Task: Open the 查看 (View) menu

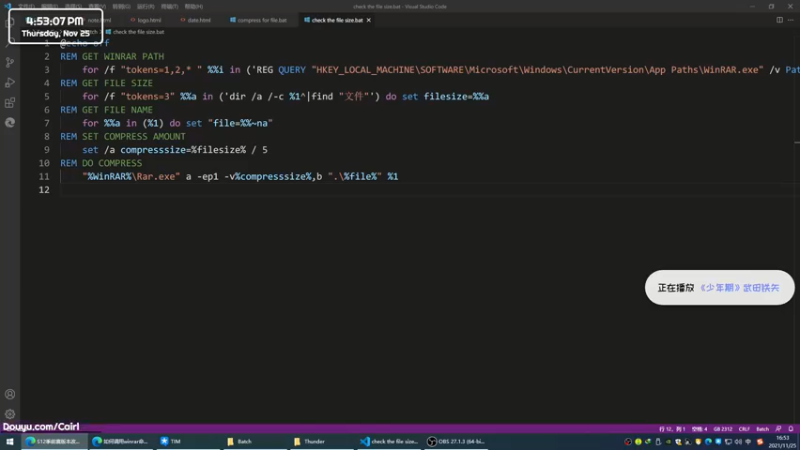Action: coord(97,7)
